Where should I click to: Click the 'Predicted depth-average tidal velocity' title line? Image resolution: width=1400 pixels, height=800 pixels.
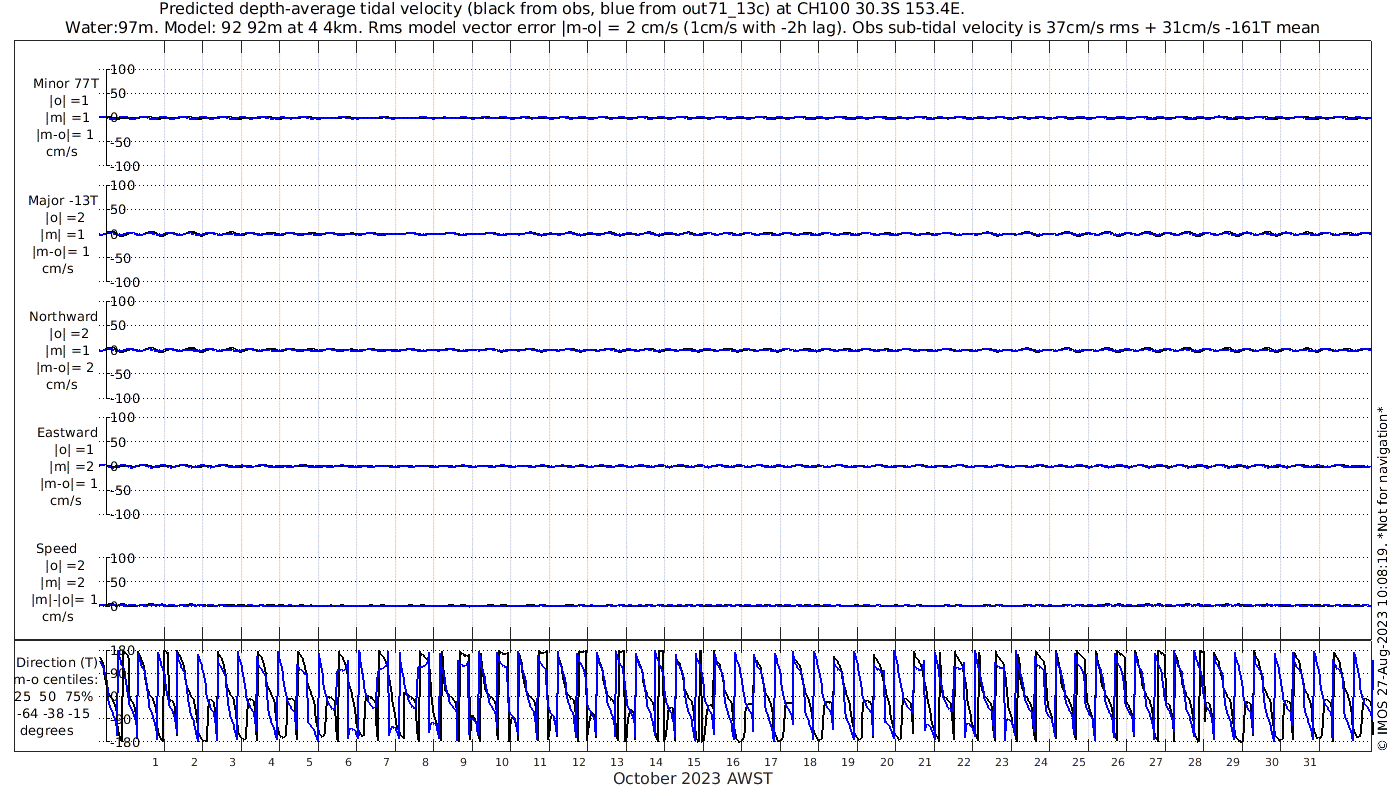click(x=562, y=9)
